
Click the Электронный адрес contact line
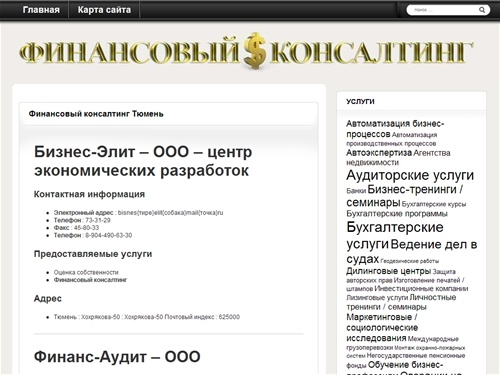[138, 213]
